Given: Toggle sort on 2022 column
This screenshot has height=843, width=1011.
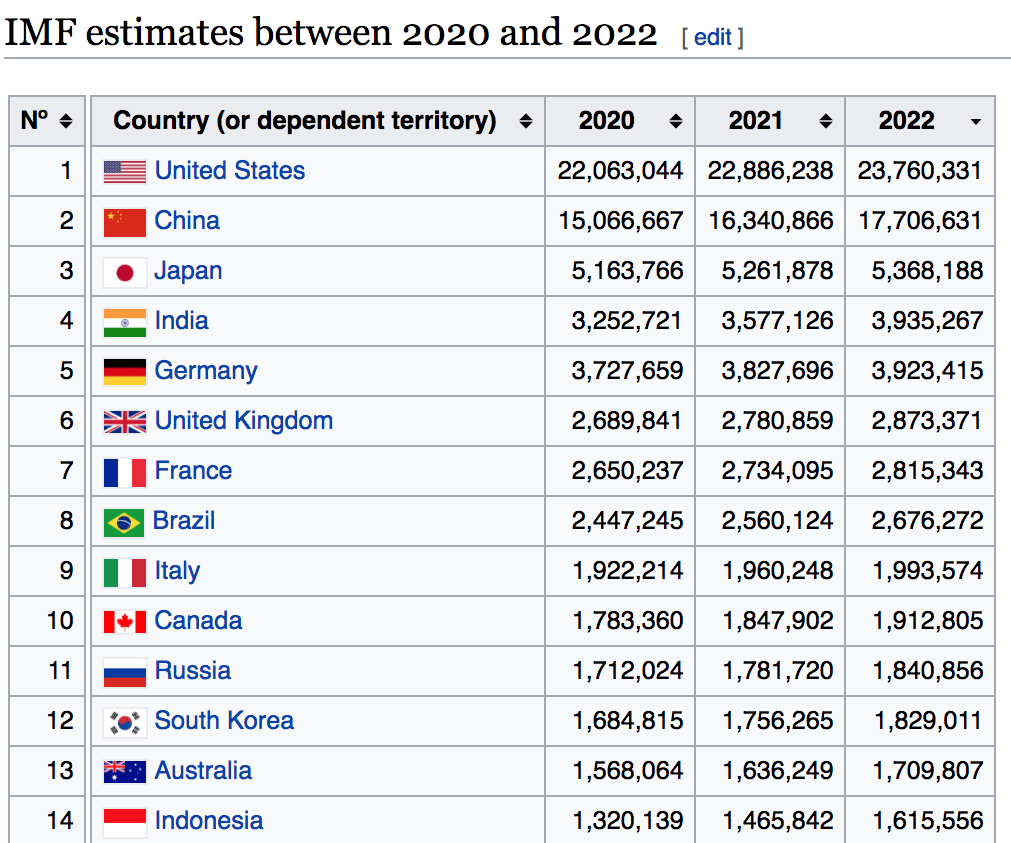Looking at the screenshot, I should click(975, 122).
